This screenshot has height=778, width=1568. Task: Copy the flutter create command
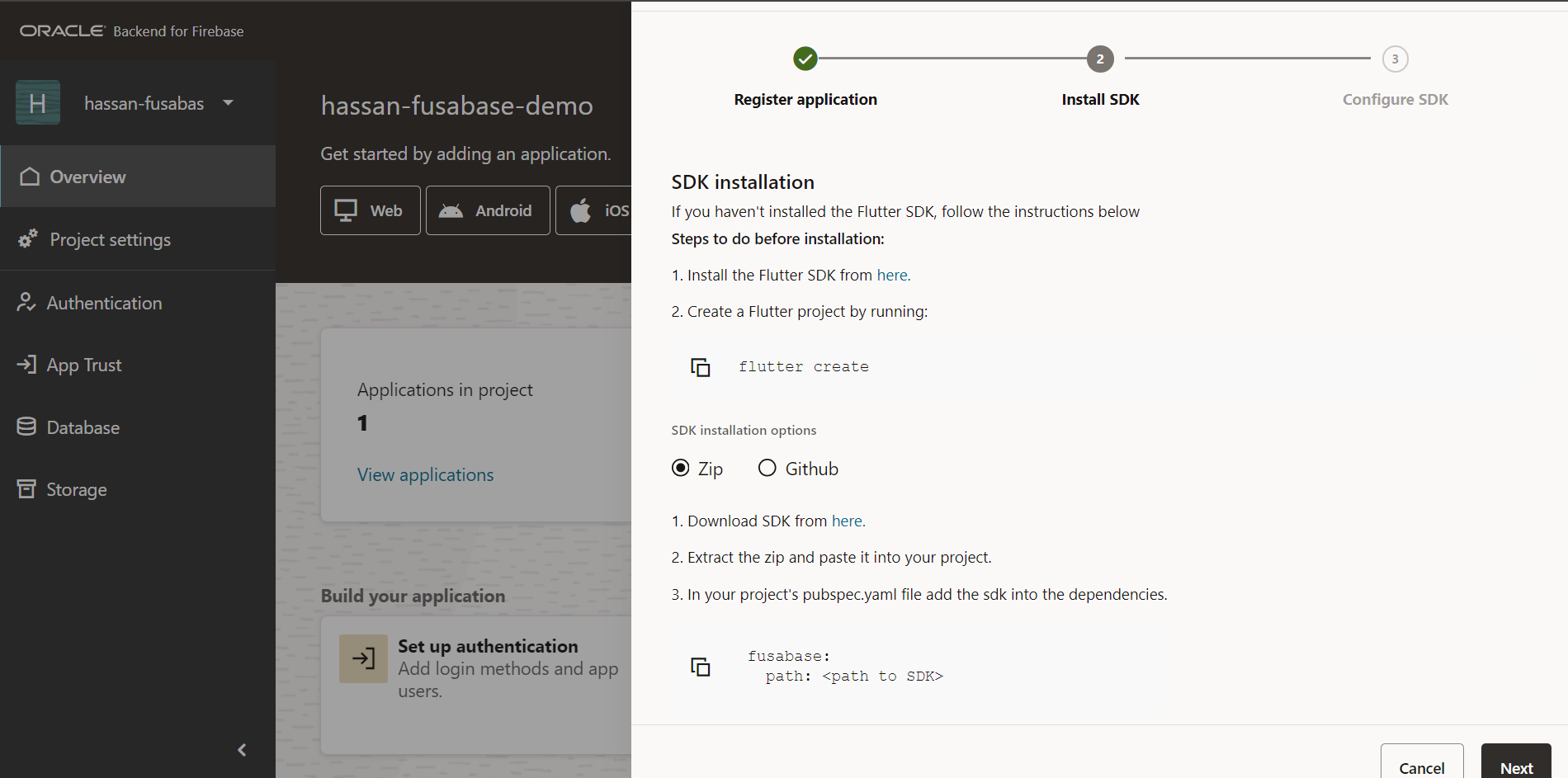[x=701, y=367]
